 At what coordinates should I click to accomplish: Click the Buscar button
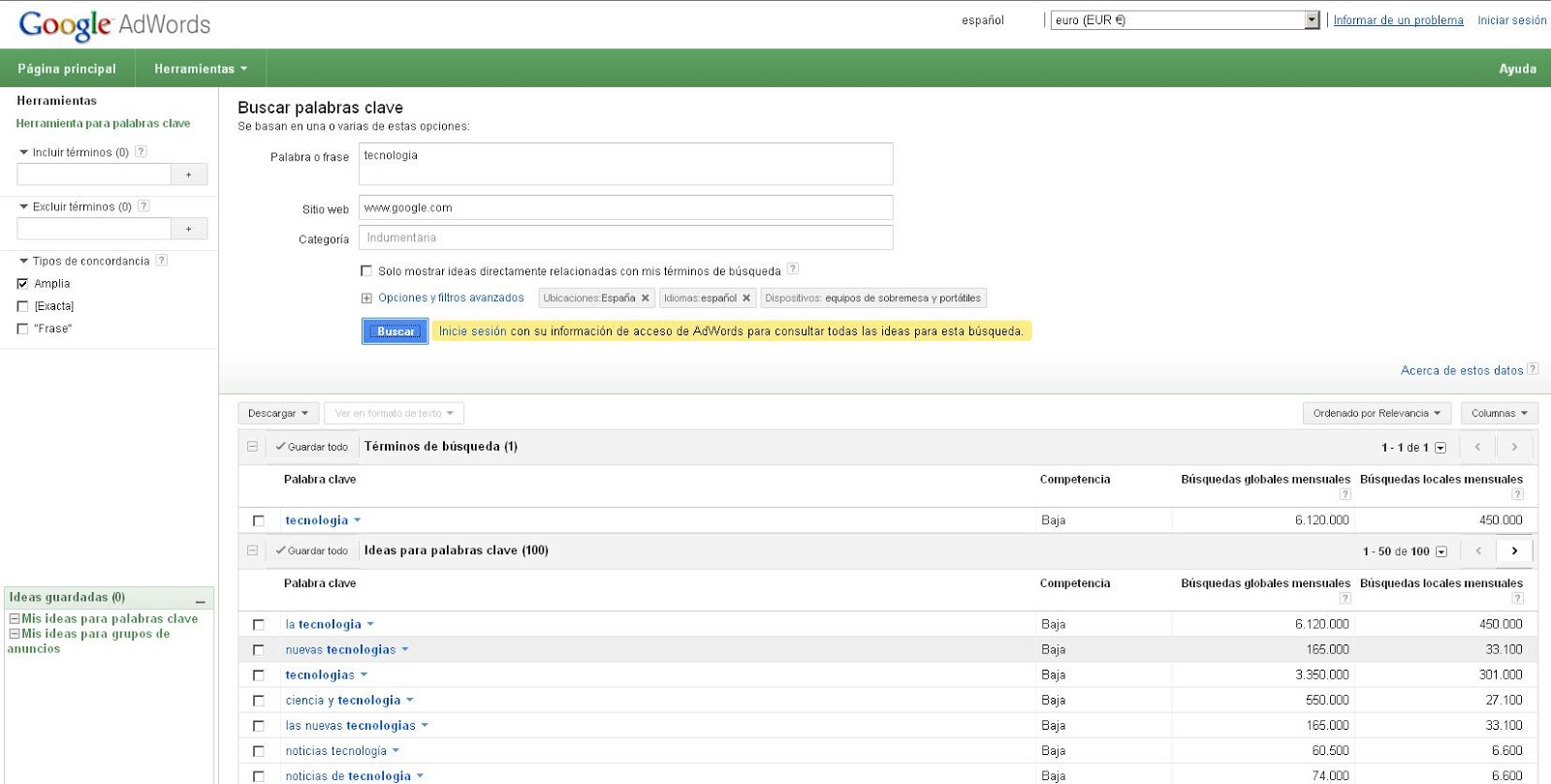(x=396, y=331)
